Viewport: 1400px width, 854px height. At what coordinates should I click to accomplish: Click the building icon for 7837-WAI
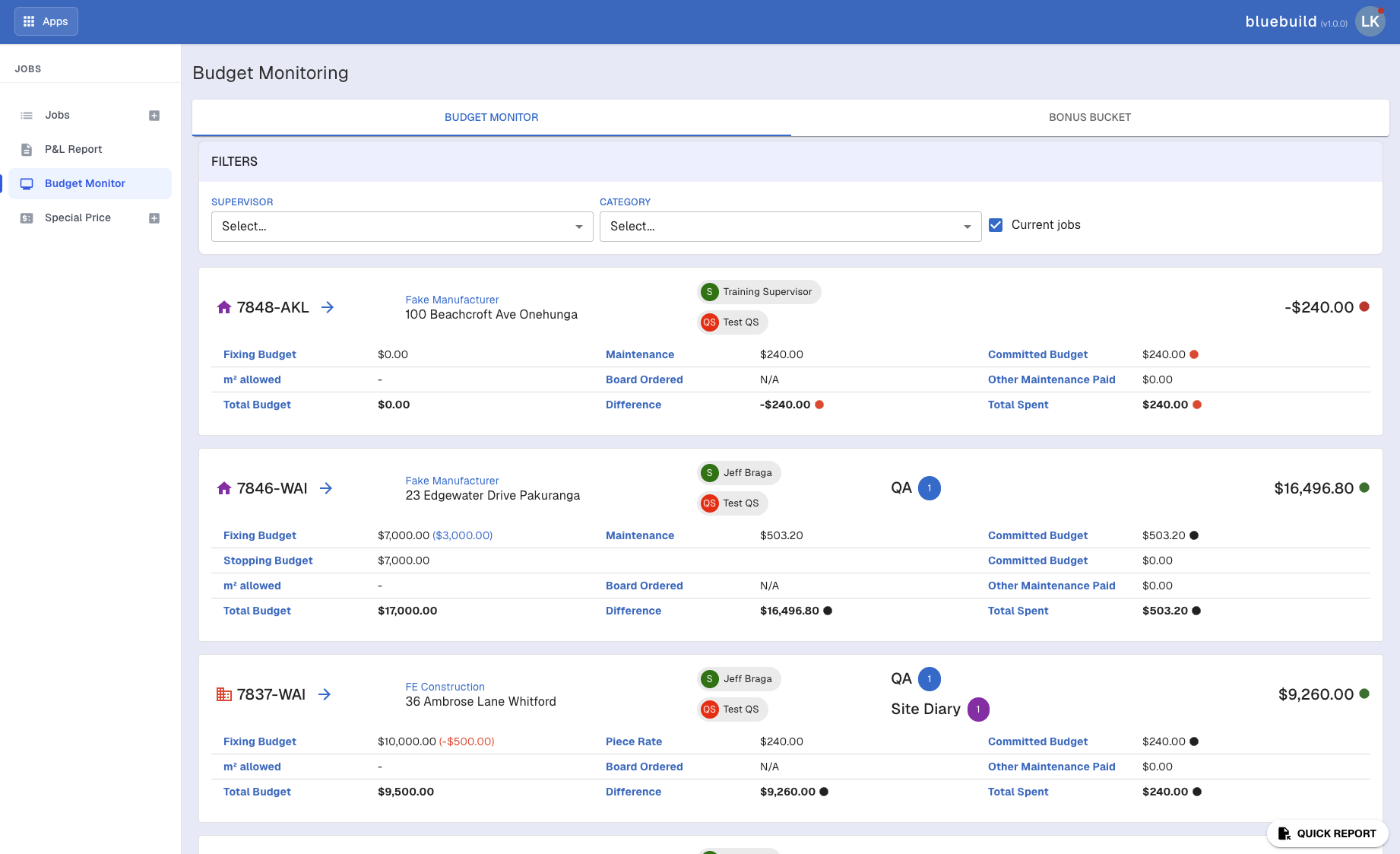tap(224, 694)
